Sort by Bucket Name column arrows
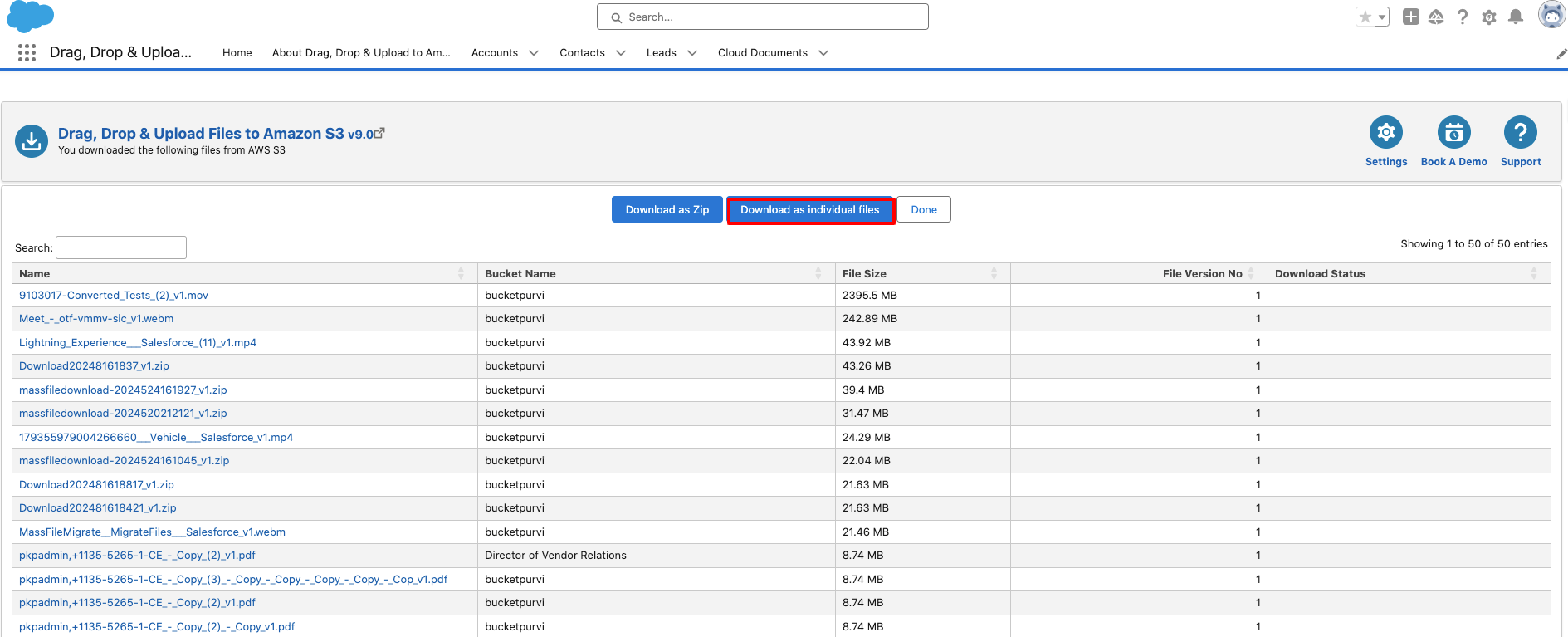 tap(818, 273)
